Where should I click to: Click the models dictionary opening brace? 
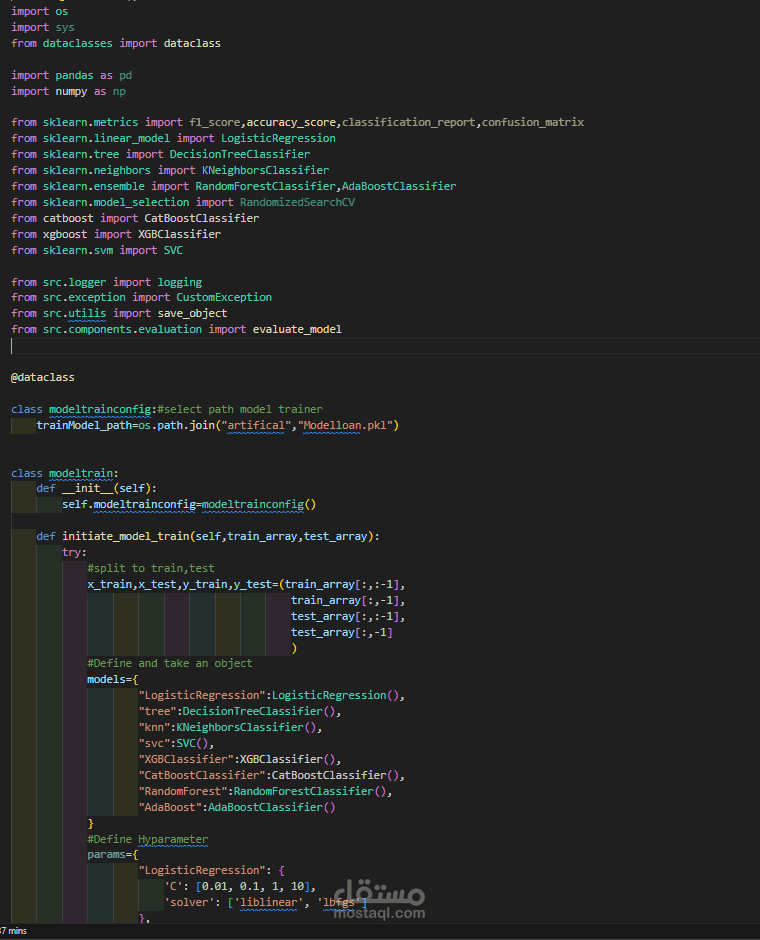(135, 680)
